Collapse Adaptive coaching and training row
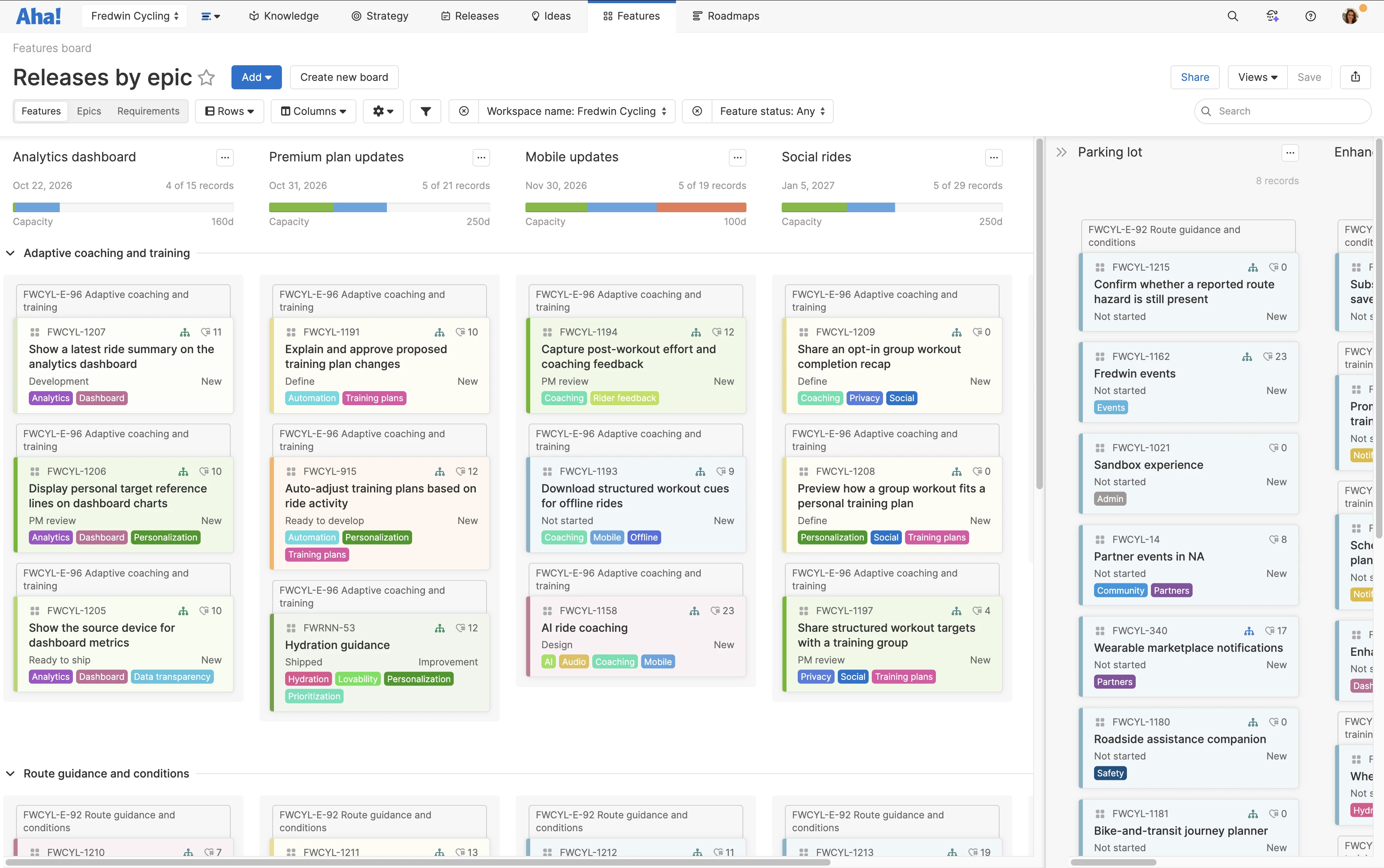1384x868 pixels. pyautogui.click(x=10, y=253)
